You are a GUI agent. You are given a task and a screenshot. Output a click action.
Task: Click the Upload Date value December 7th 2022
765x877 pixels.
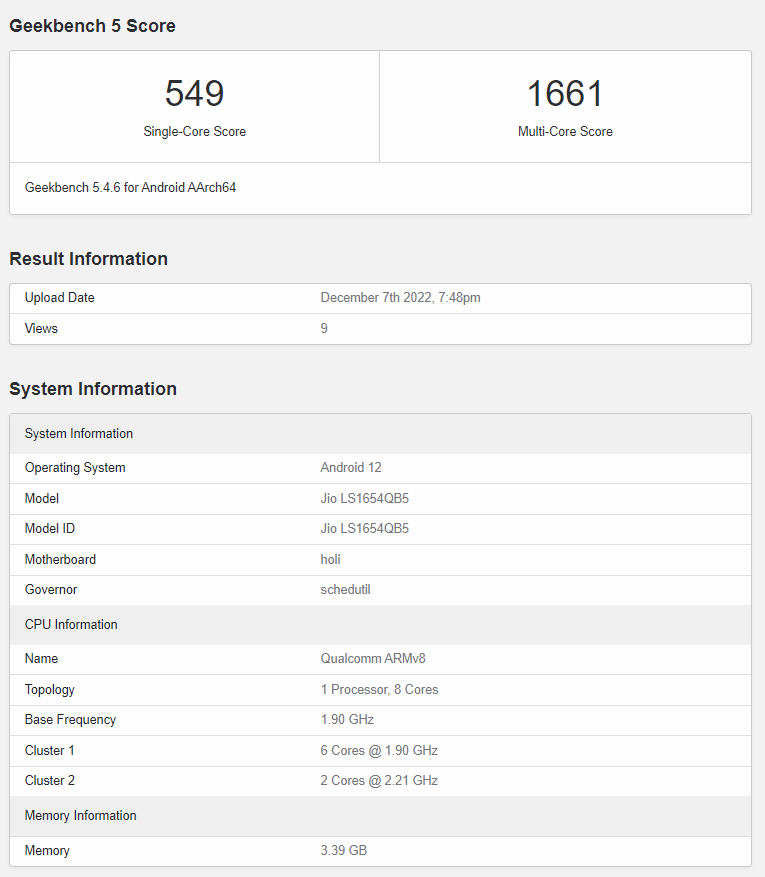[x=400, y=298]
